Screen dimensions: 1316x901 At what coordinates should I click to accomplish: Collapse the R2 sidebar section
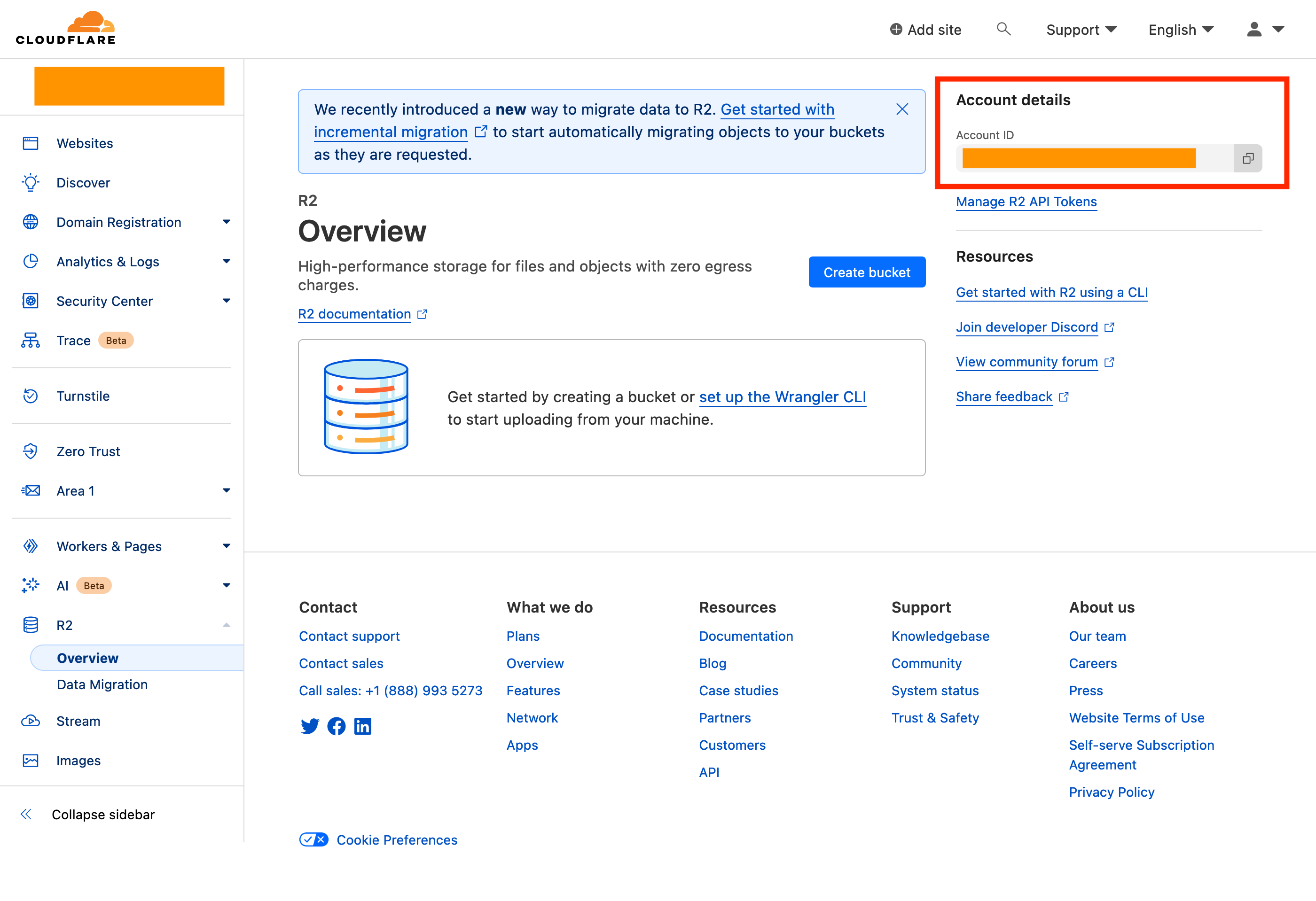226,625
